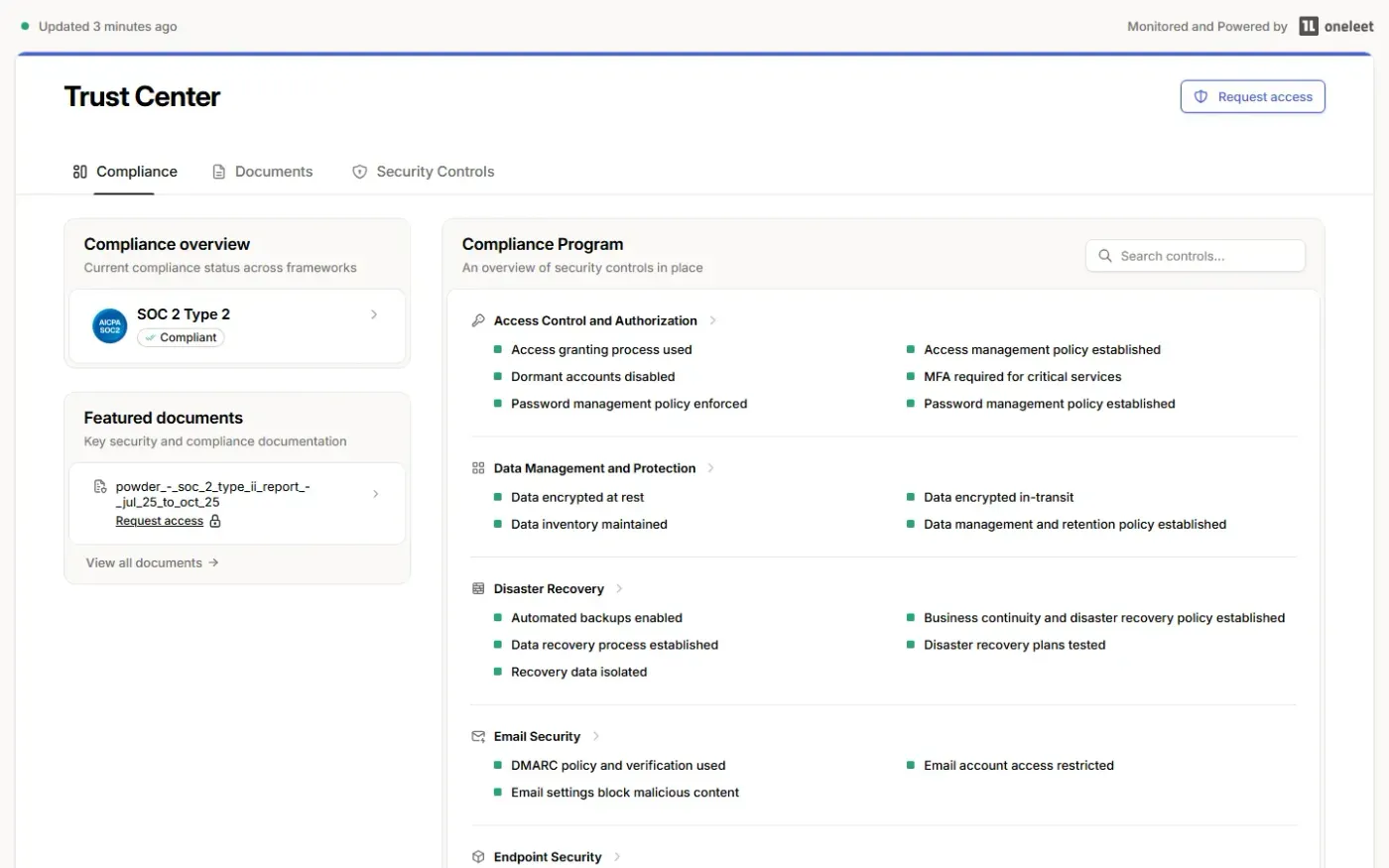Click the key icon beside Access Control
The width and height of the screenshot is (1389, 868).
[478, 320]
